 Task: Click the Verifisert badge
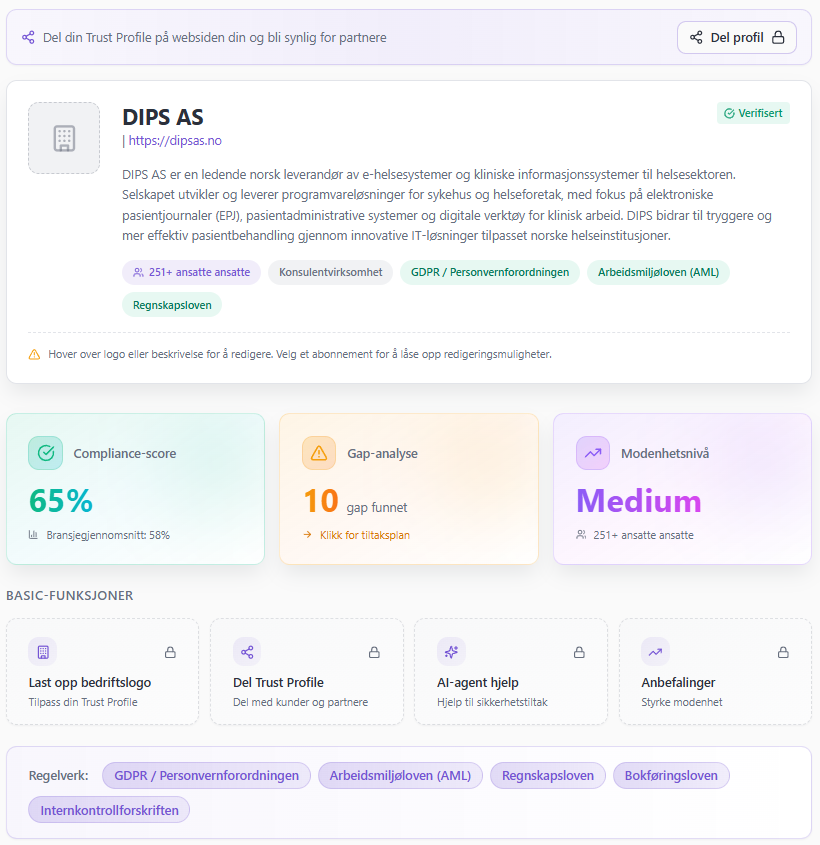pyautogui.click(x=753, y=113)
